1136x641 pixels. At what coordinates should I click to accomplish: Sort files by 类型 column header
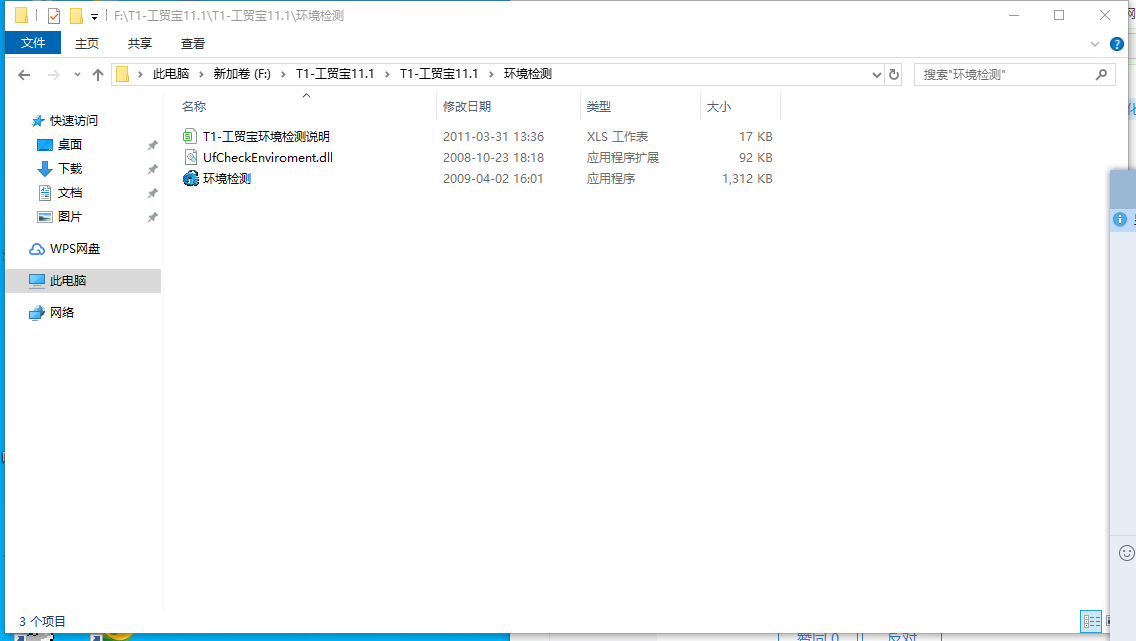tap(598, 106)
